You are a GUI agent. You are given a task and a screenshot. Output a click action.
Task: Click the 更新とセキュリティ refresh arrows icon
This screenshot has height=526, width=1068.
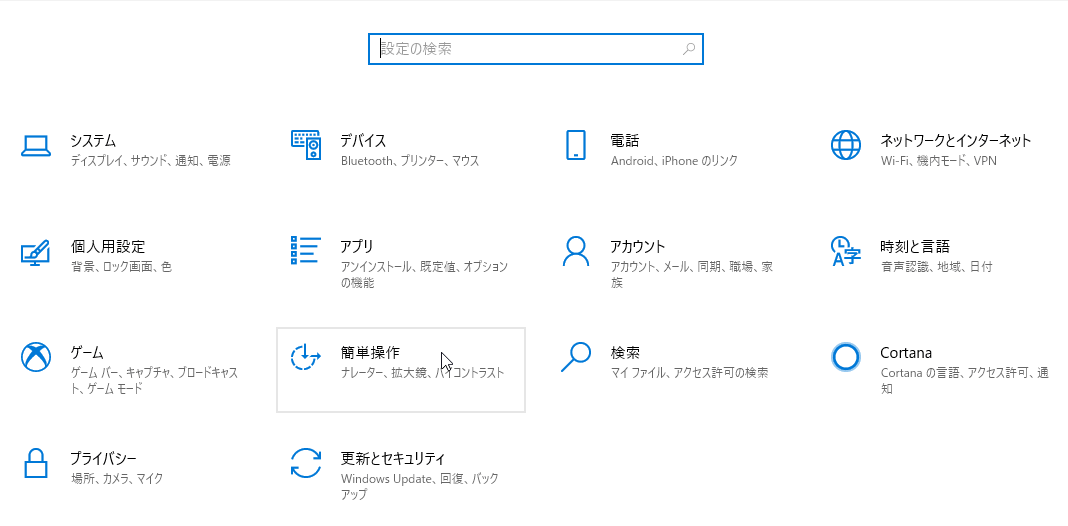(306, 463)
